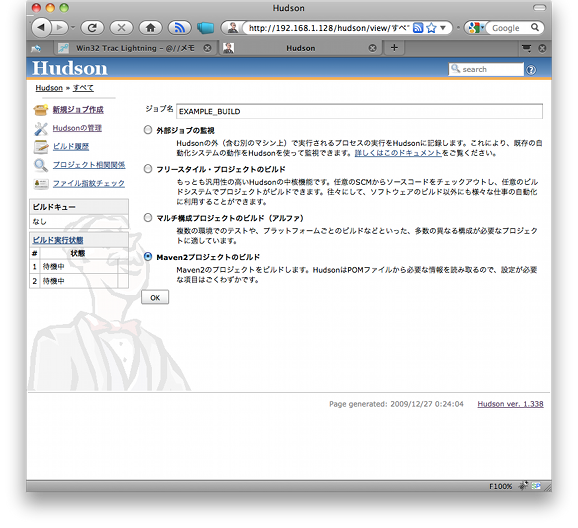Click the toolbar pill button at title bar right
Screen dimensions: 578x528
pos(539,8)
